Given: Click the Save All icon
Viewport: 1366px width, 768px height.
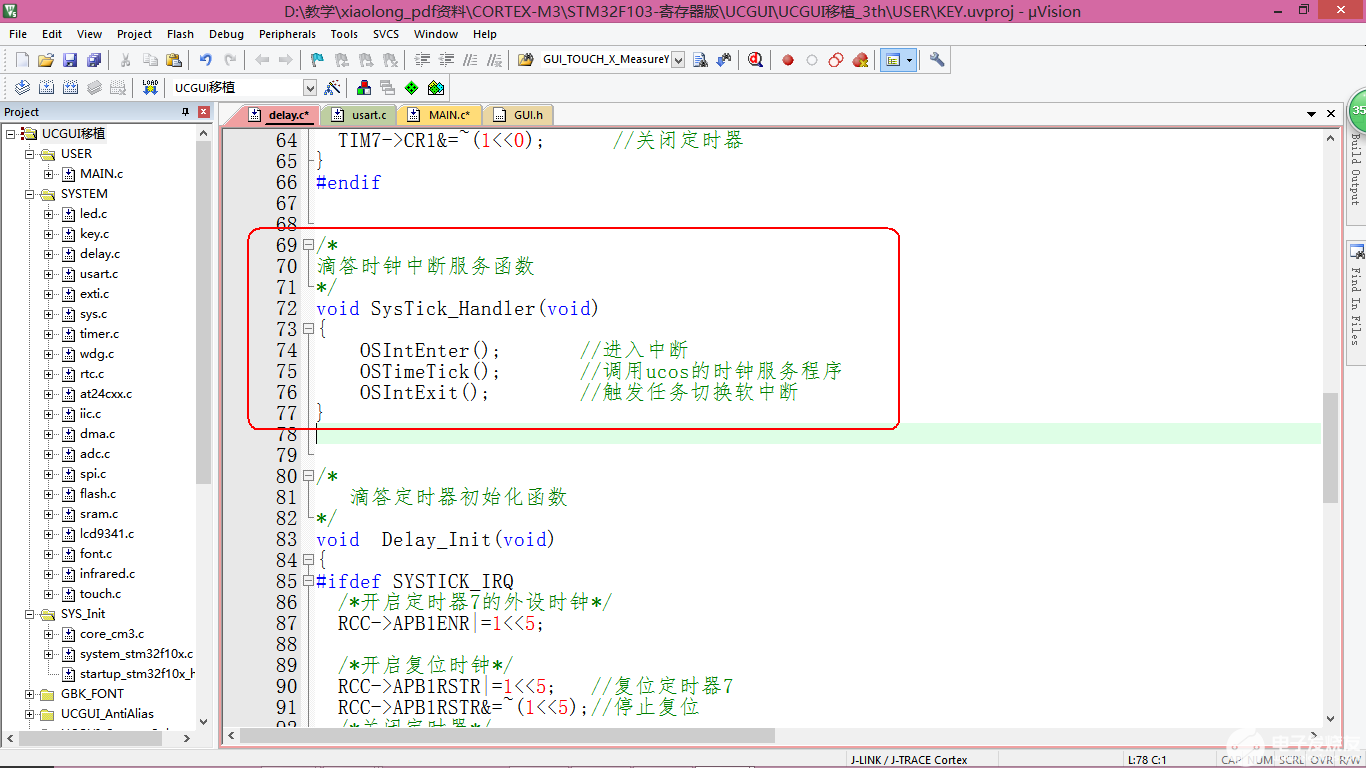Looking at the screenshot, I should click(x=94, y=60).
